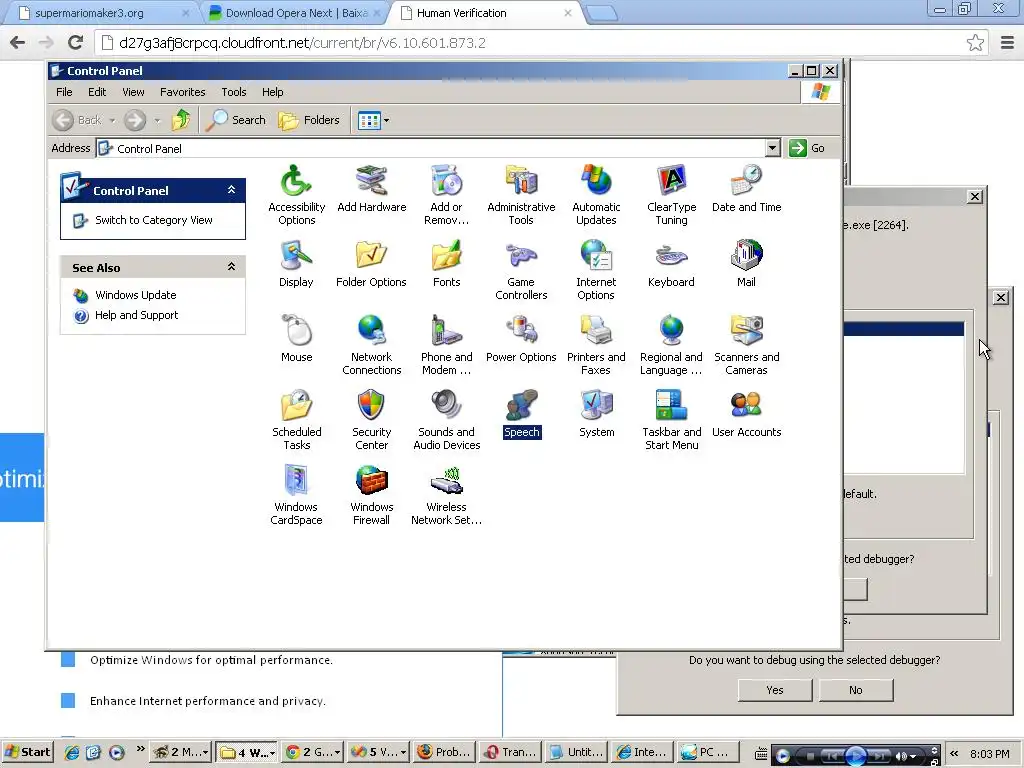Open the Favorites menu
Viewport: 1024px width, 768px height.
coord(183,92)
